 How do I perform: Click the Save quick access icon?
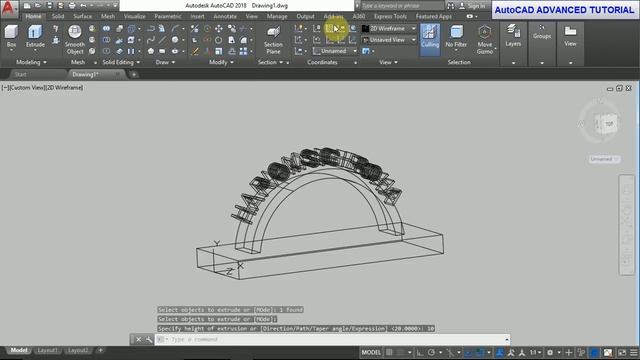pos(49,6)
